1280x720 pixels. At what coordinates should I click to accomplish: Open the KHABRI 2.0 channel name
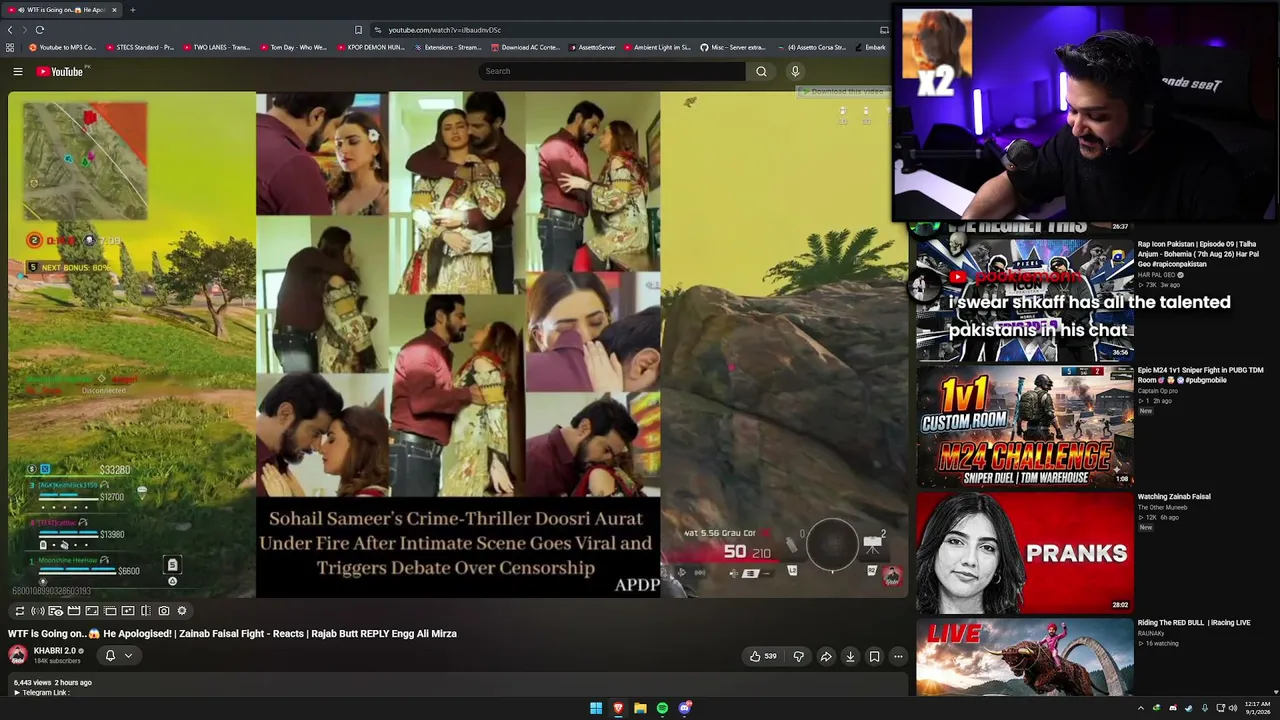55,651
